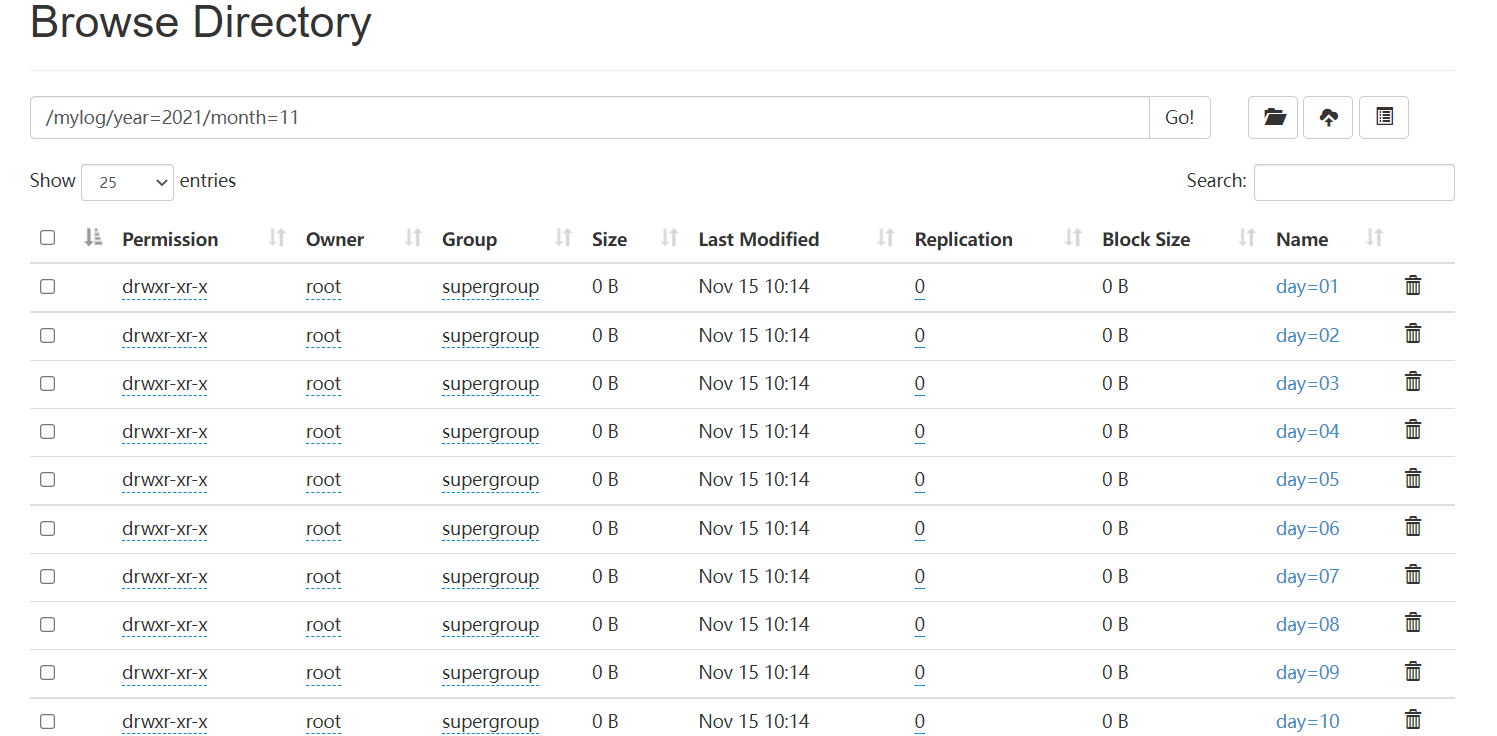The image size is (1497, 736).
Task: Delete the day=08 directory with trash icon
Action: click(1413, 623)
